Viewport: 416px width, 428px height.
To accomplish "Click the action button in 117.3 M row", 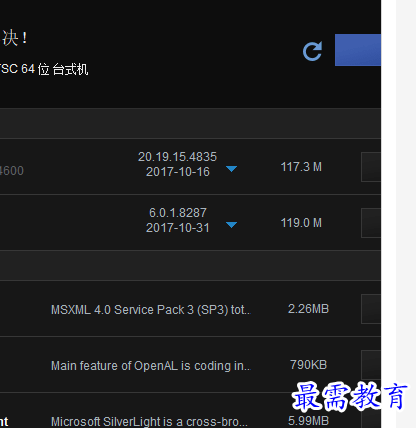I will [371, 167].
